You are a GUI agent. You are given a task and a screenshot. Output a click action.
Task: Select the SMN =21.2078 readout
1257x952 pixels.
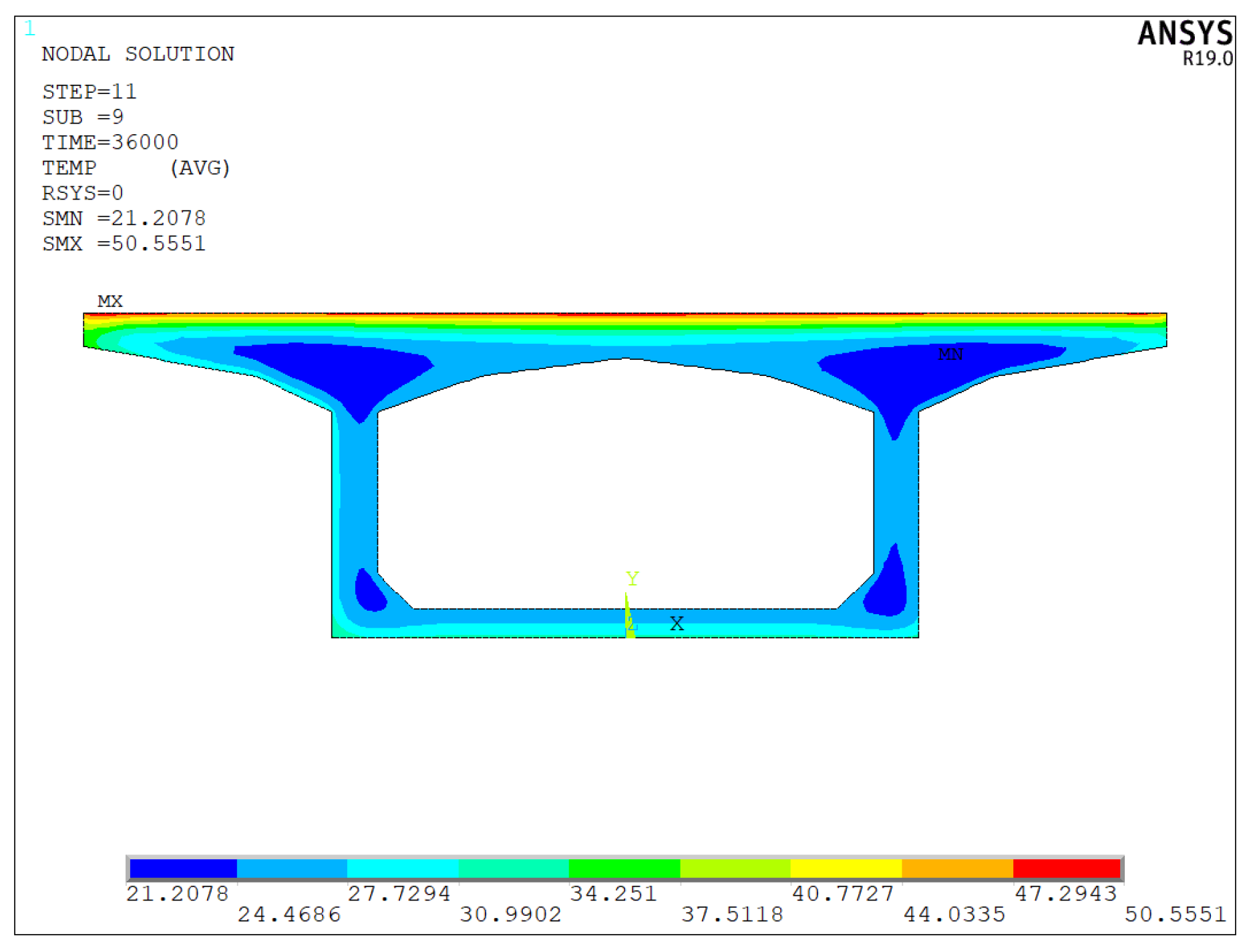(x=124, y=218)
